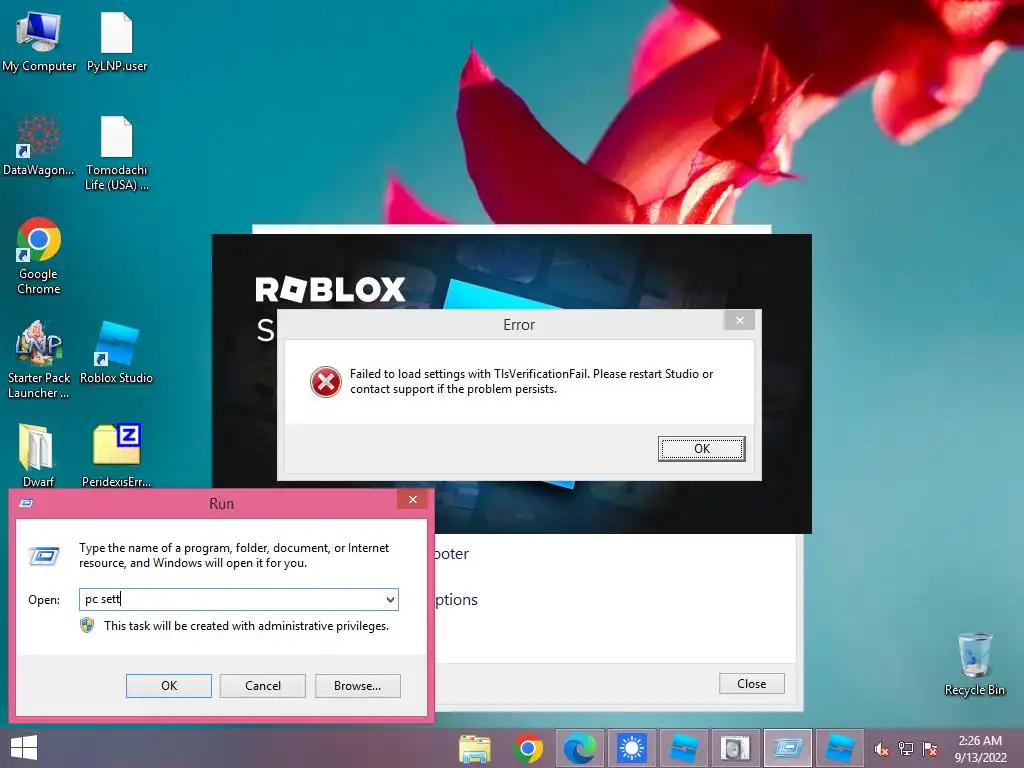Open File Explorer from taskbar
Viewport: 1024px width, 768px height.
(475, 748)
